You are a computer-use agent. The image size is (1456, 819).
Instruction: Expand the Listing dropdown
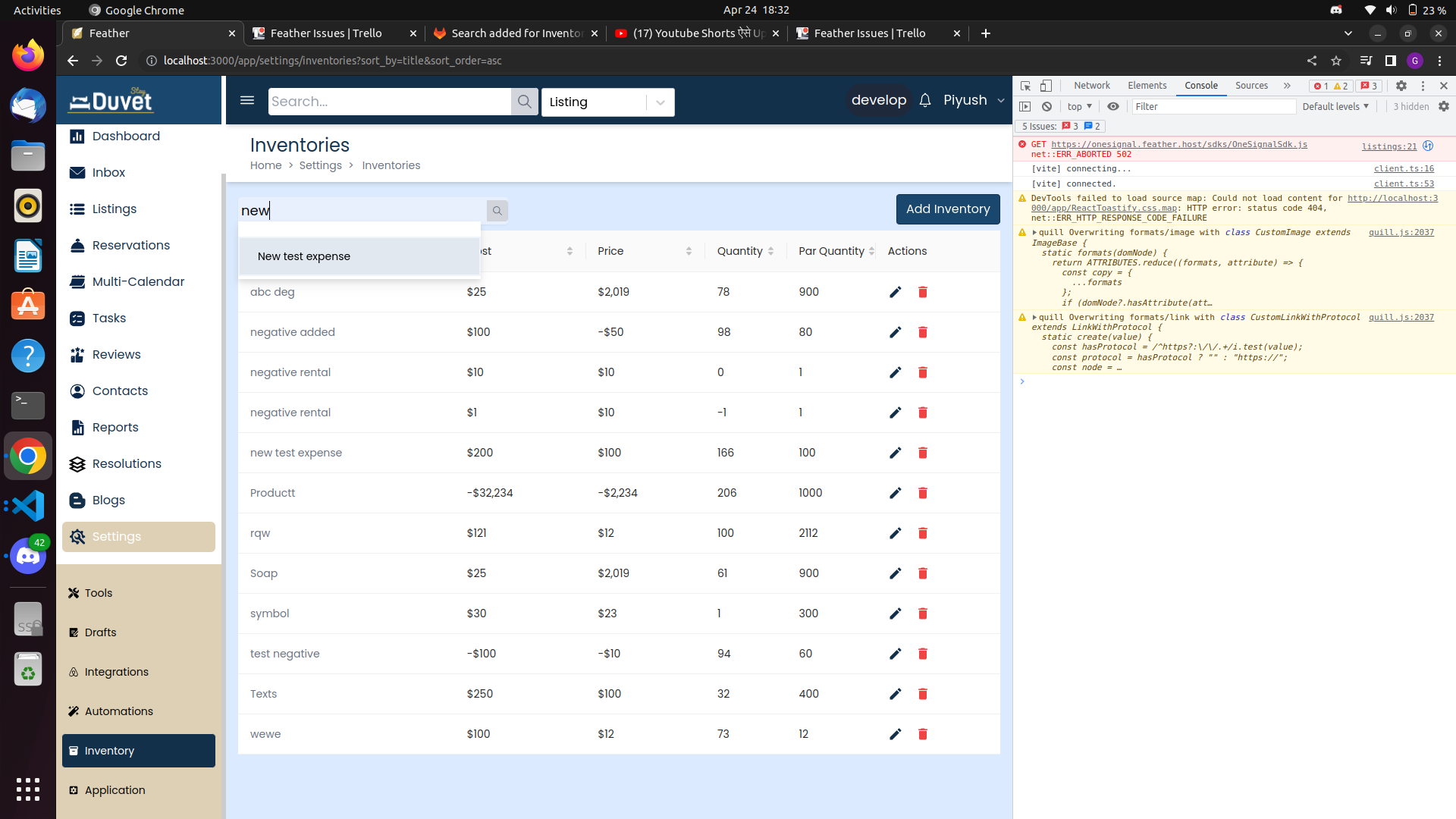(660, 102)
